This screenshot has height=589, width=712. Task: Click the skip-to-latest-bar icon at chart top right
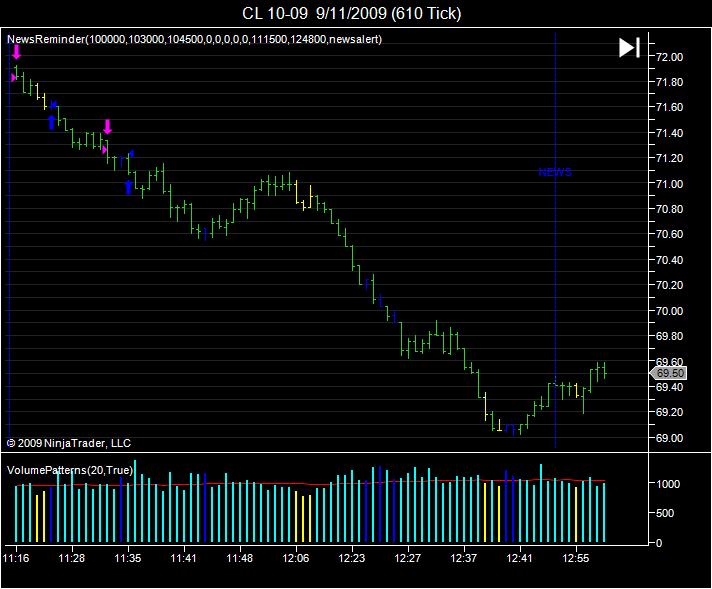(x=629, y=48)
